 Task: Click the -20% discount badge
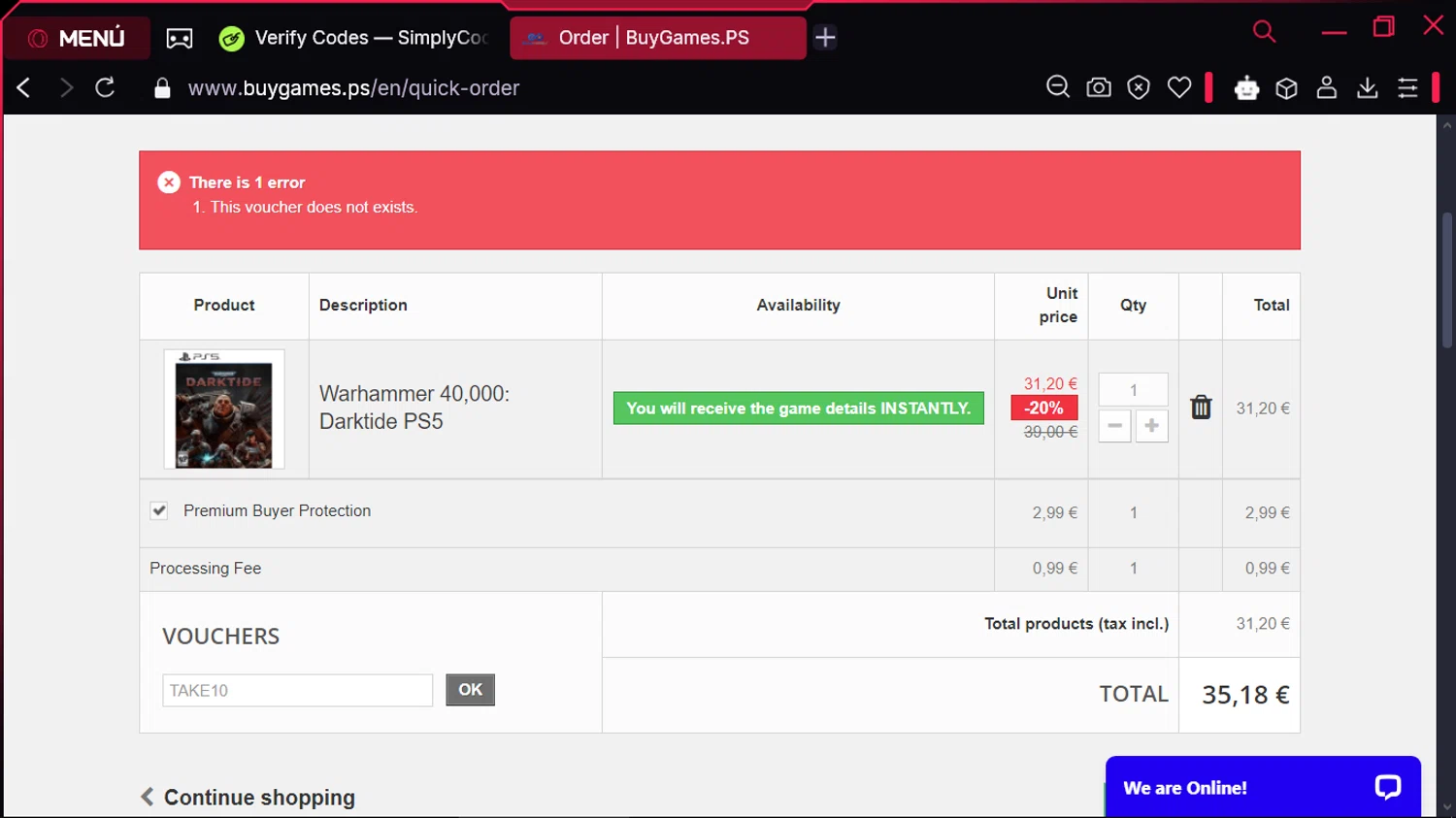tap(1044, 408)
